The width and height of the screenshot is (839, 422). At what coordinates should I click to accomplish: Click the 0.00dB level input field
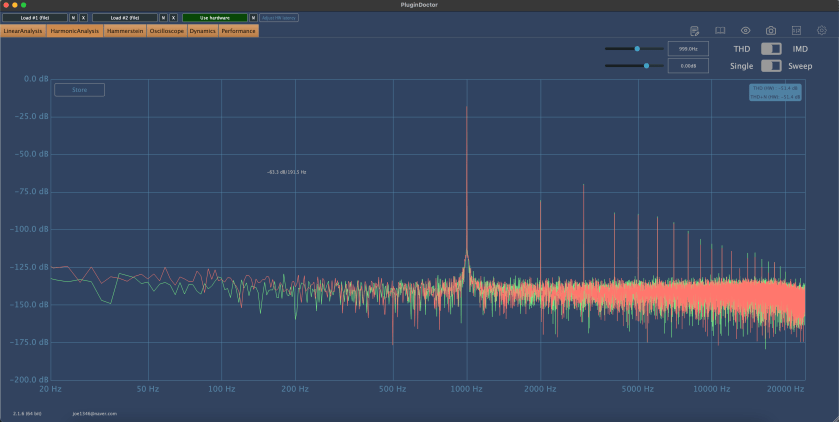688,66
